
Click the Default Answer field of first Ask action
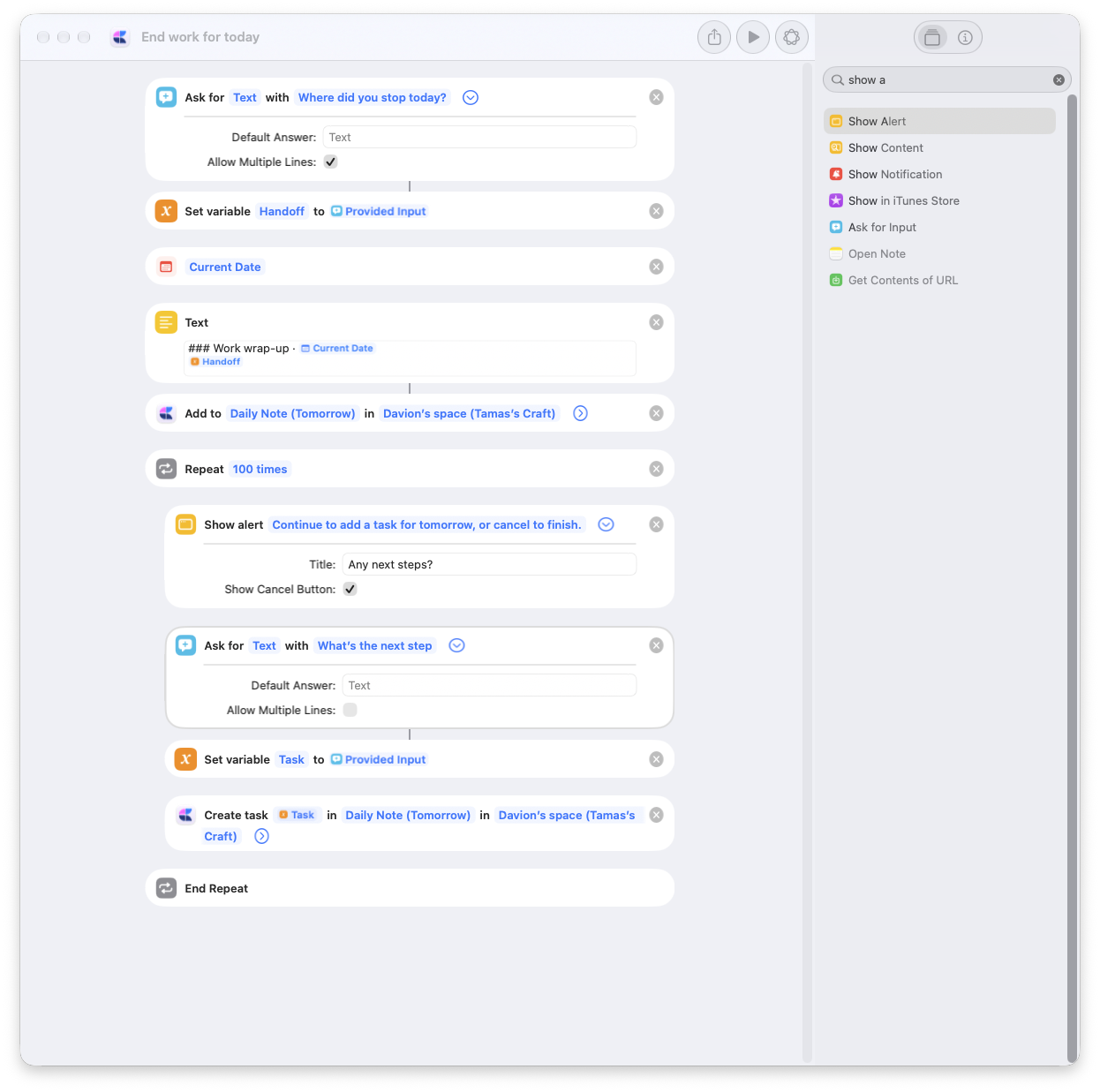(x=479, y=137)
